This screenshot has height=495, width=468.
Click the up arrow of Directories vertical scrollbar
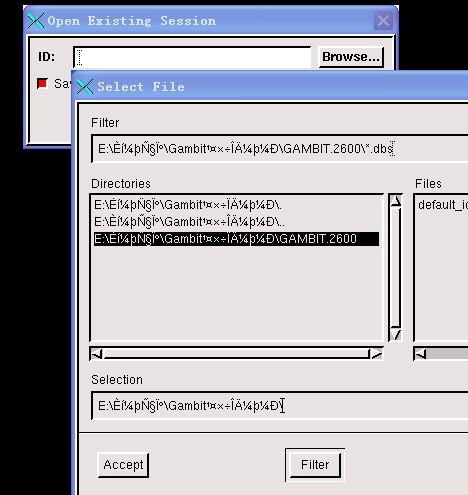tap(396, 201)
